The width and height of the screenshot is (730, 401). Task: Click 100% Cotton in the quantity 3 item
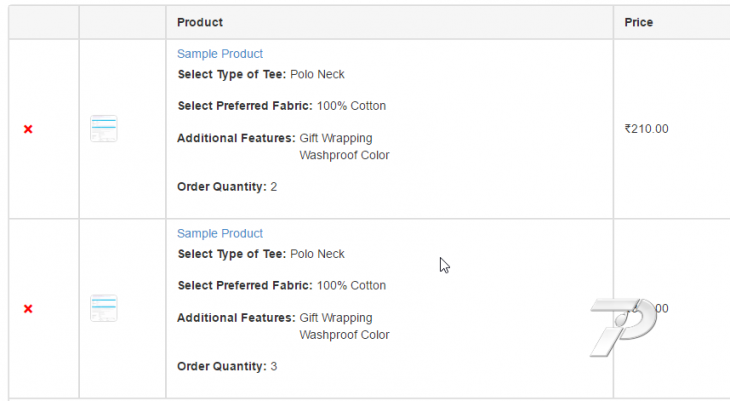(x=351, y=285)
